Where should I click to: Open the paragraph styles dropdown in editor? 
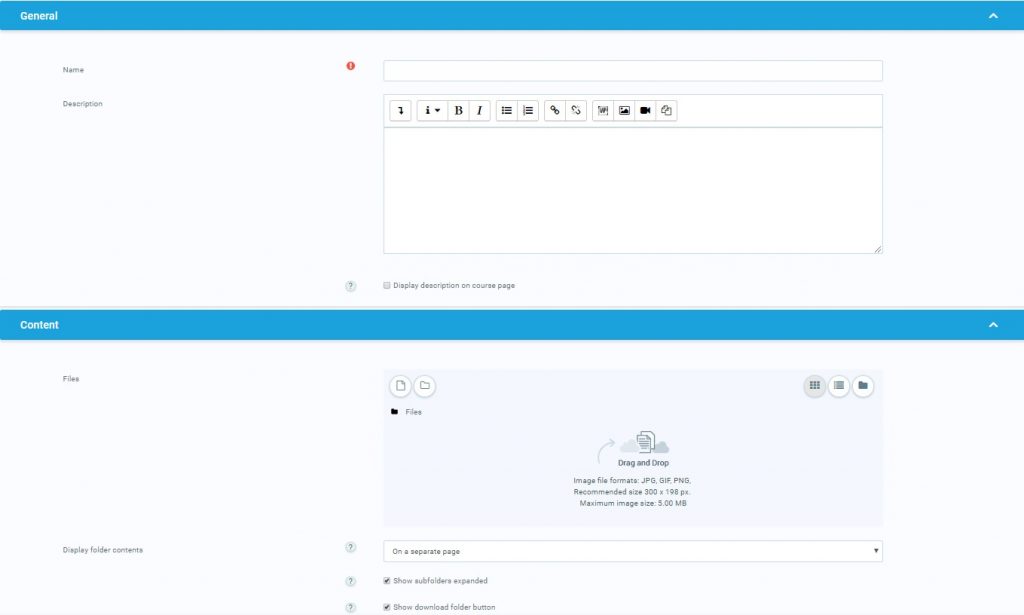click(x=432, y=111)
